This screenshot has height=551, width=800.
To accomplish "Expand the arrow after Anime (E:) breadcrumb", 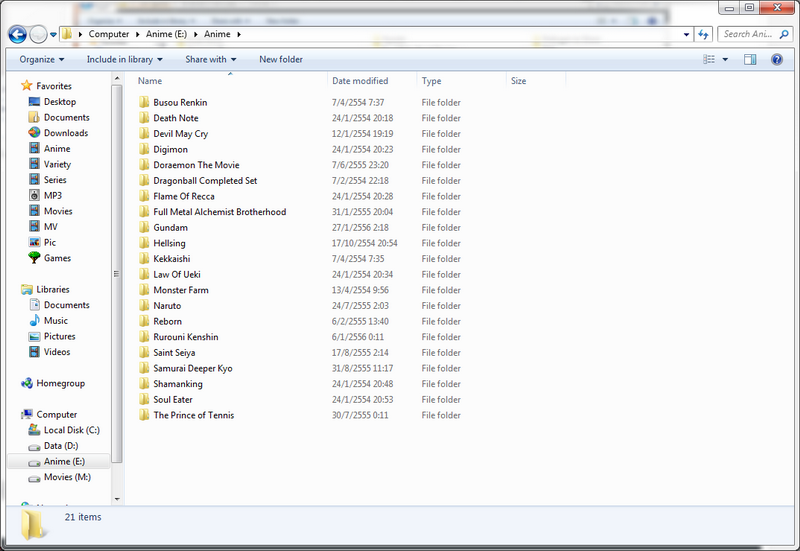I will 195,34.
